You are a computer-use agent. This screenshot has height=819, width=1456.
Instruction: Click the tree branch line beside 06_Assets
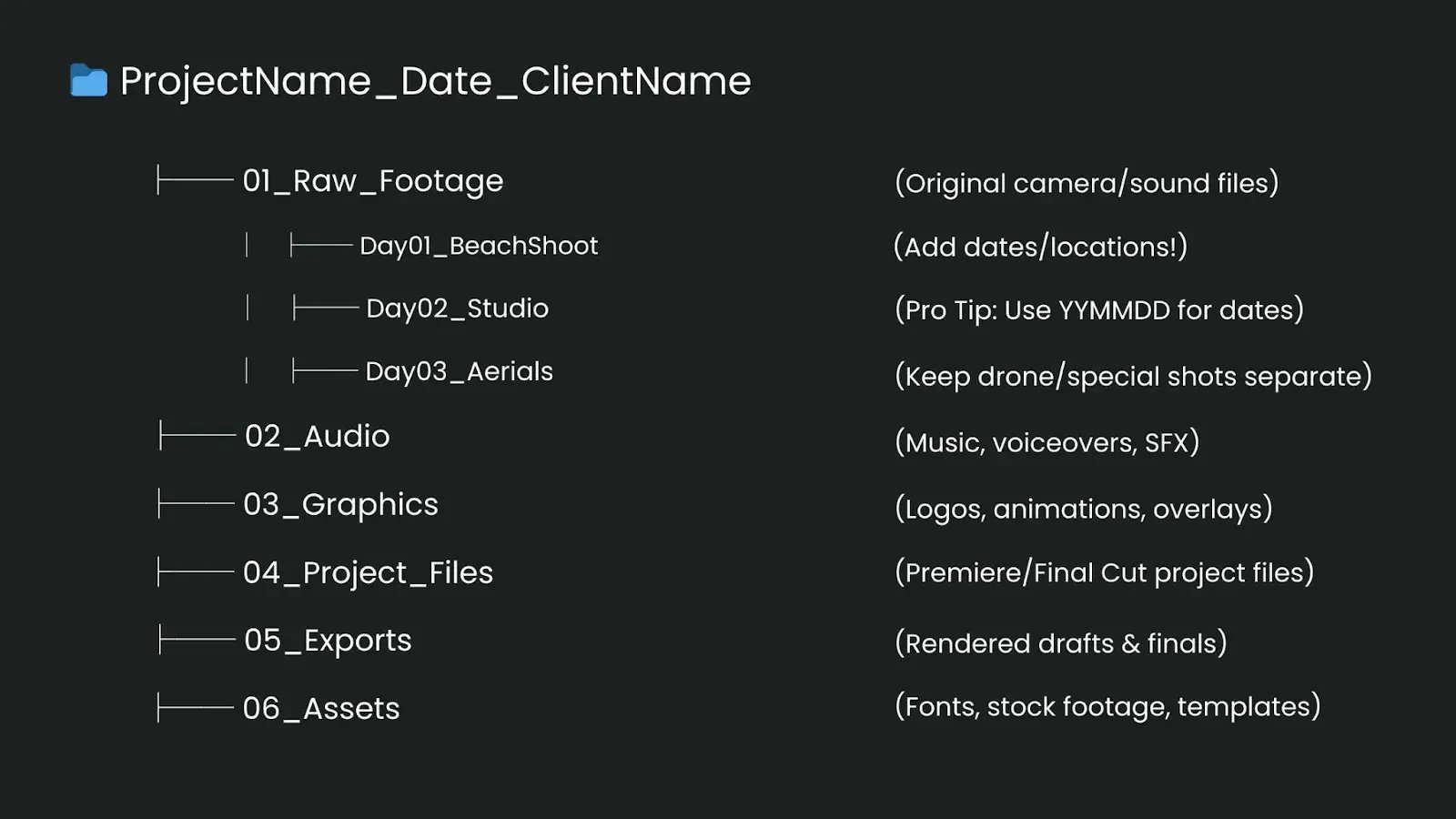tap(195, 707)
